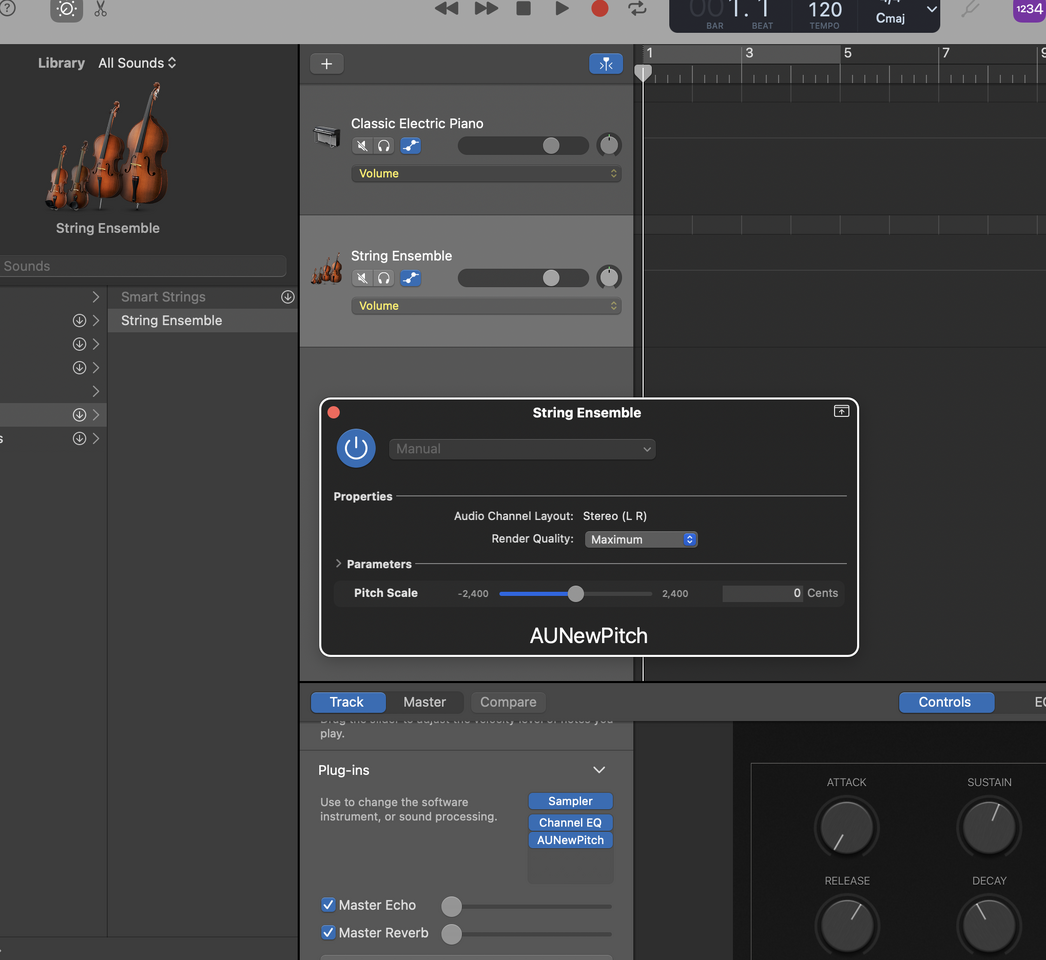Image resolution: width=1046 pixels, height=960 pixels.
Task: Click Classic Electric Piano pan knob
Action: (609, 145)
